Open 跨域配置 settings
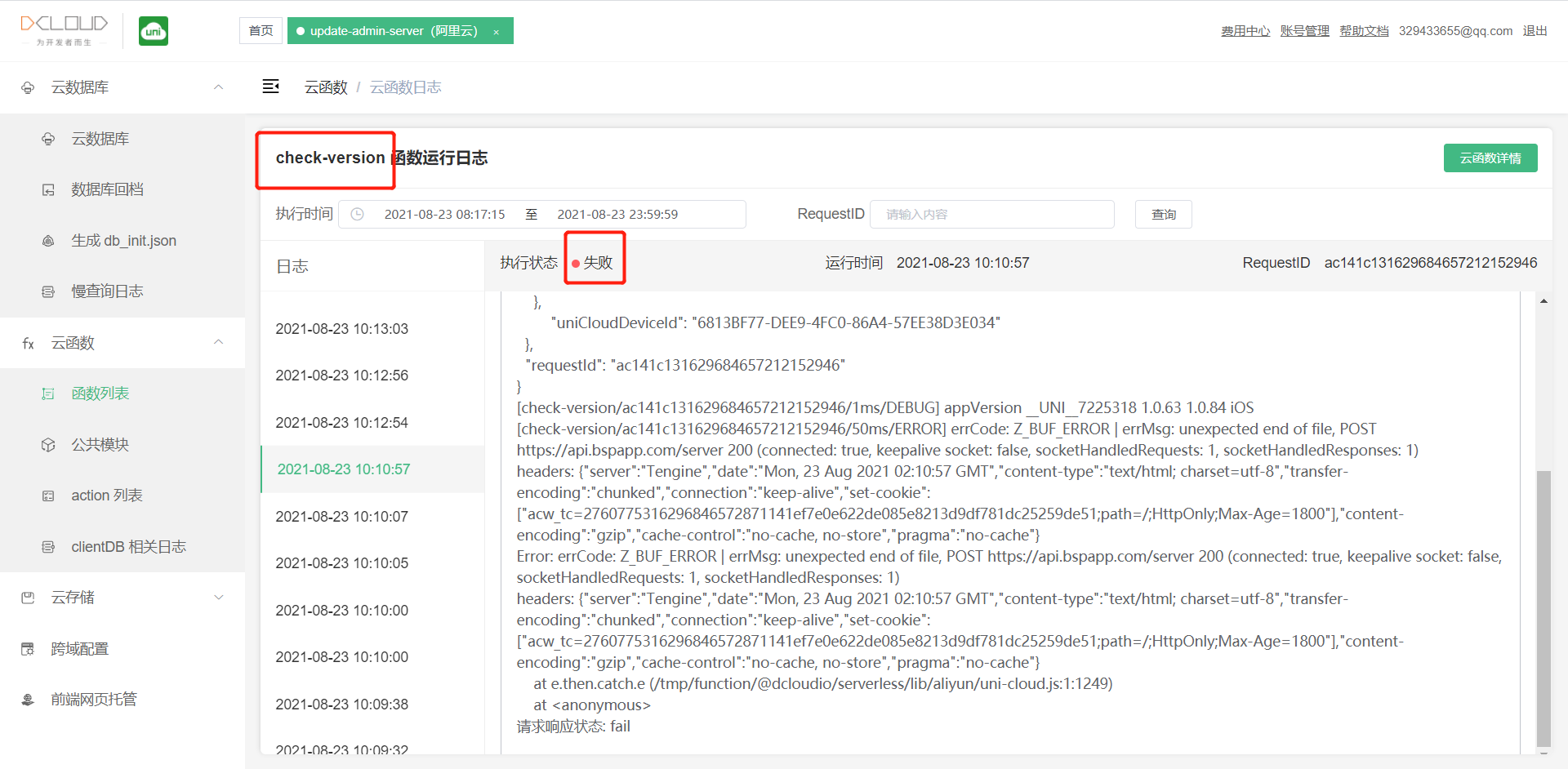Viewport: 1568px width, 769px height. [x=78, y=647]
